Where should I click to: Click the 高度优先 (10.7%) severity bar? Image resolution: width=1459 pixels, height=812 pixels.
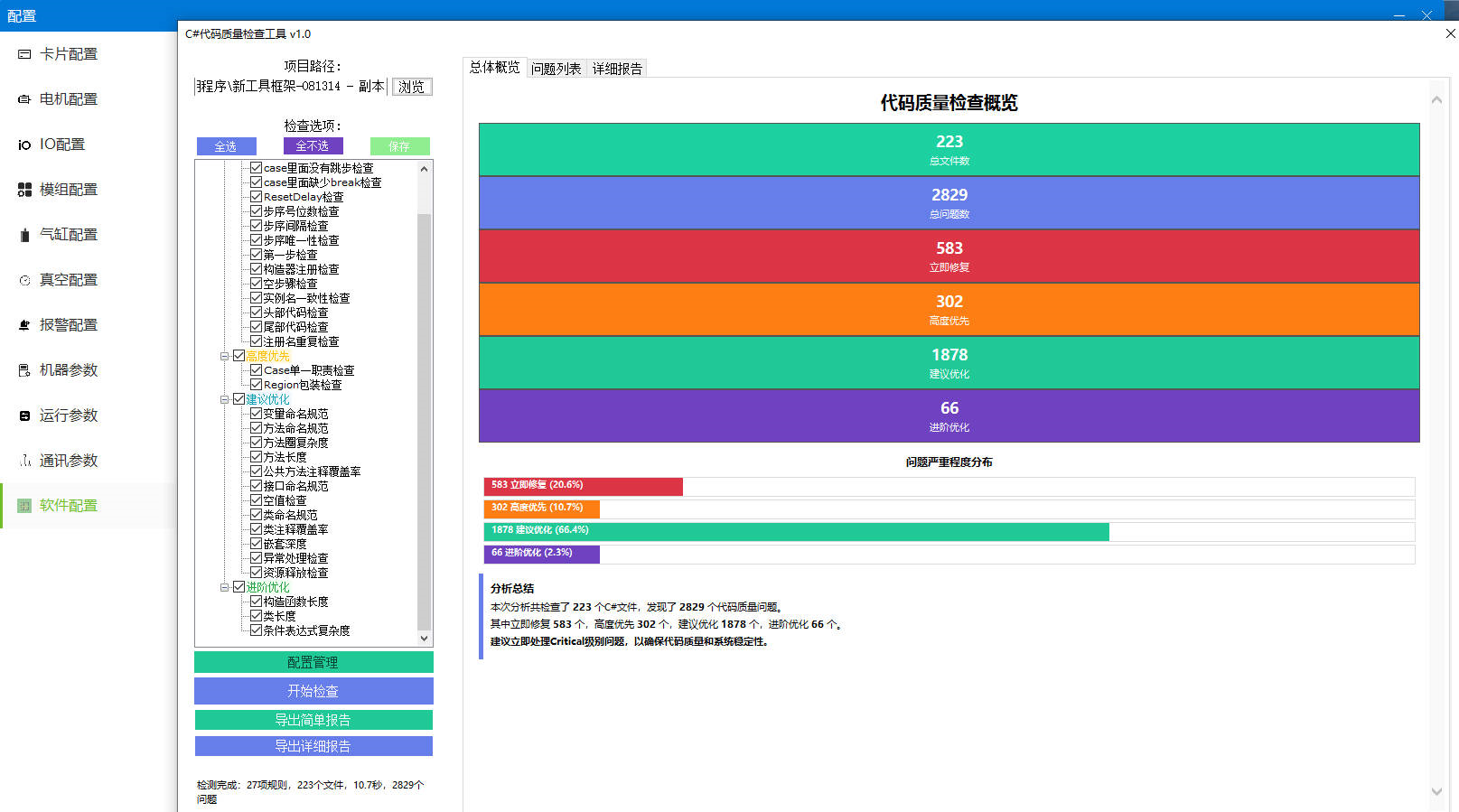[542, 509]
